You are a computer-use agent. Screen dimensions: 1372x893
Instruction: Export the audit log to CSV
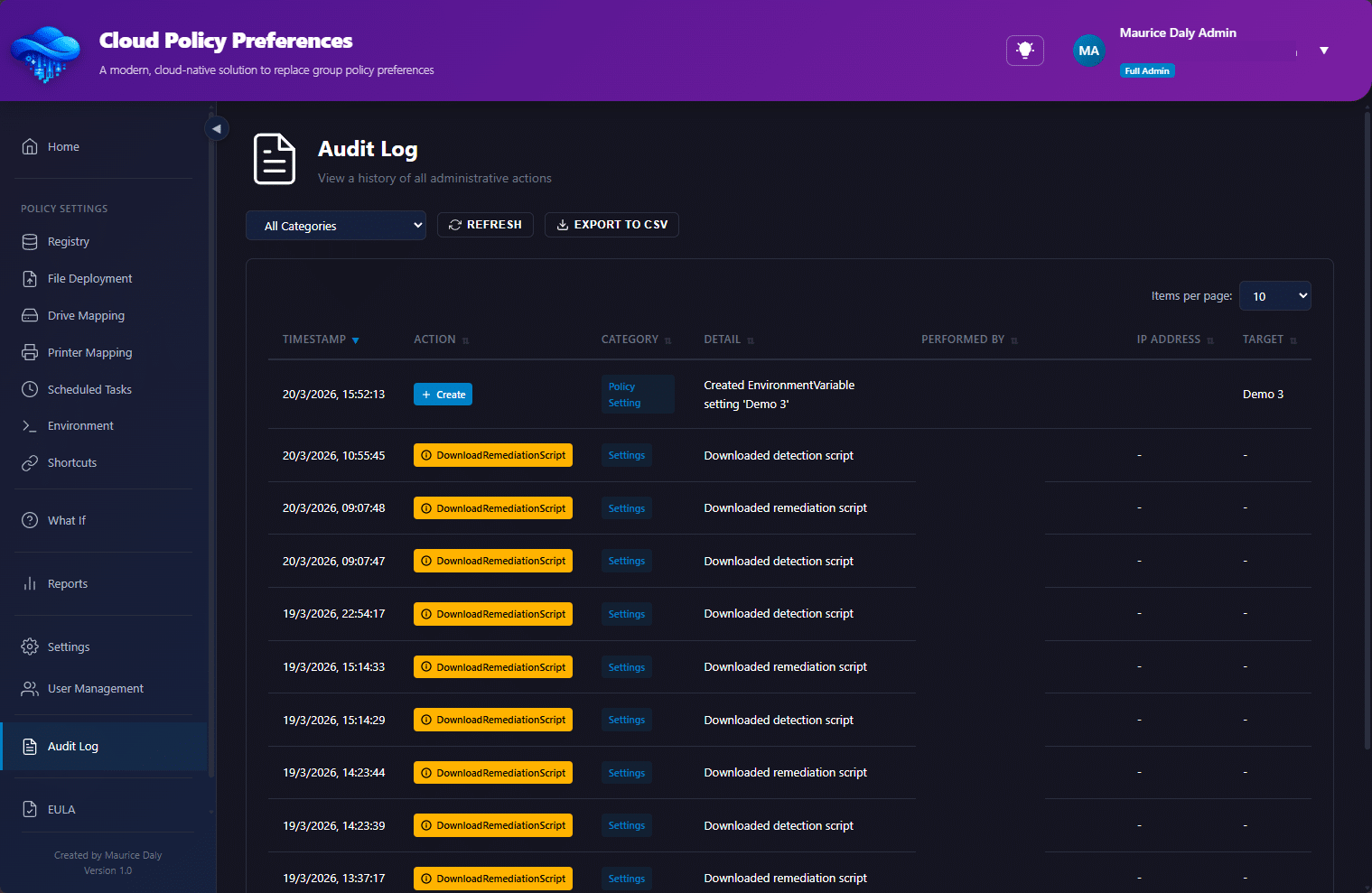(611, 225)
